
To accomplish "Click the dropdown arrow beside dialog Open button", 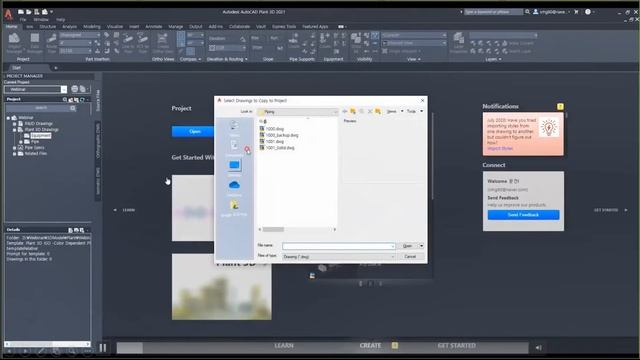I will pyautogui.click(x=421, y=246).
